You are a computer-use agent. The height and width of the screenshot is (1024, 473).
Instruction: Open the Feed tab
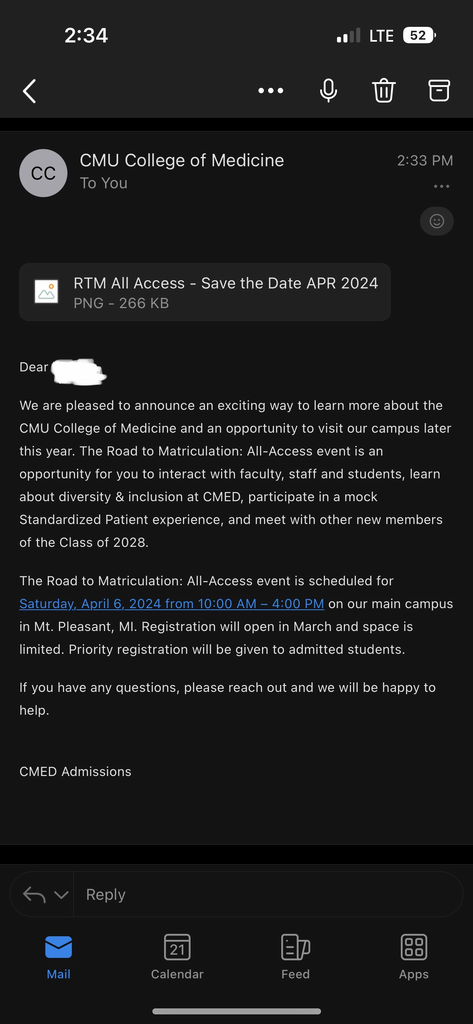coord(295,957)
